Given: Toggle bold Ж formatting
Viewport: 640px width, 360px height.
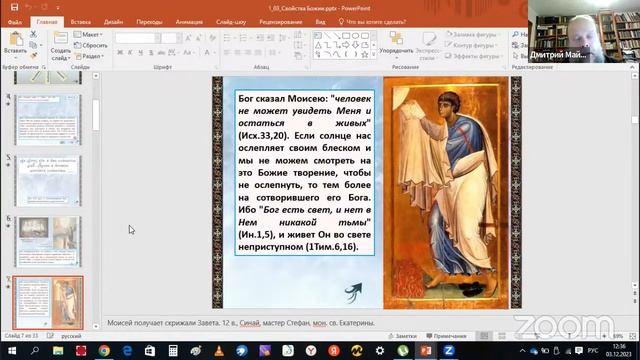Looking at the screenshot, I should (120, 53).
